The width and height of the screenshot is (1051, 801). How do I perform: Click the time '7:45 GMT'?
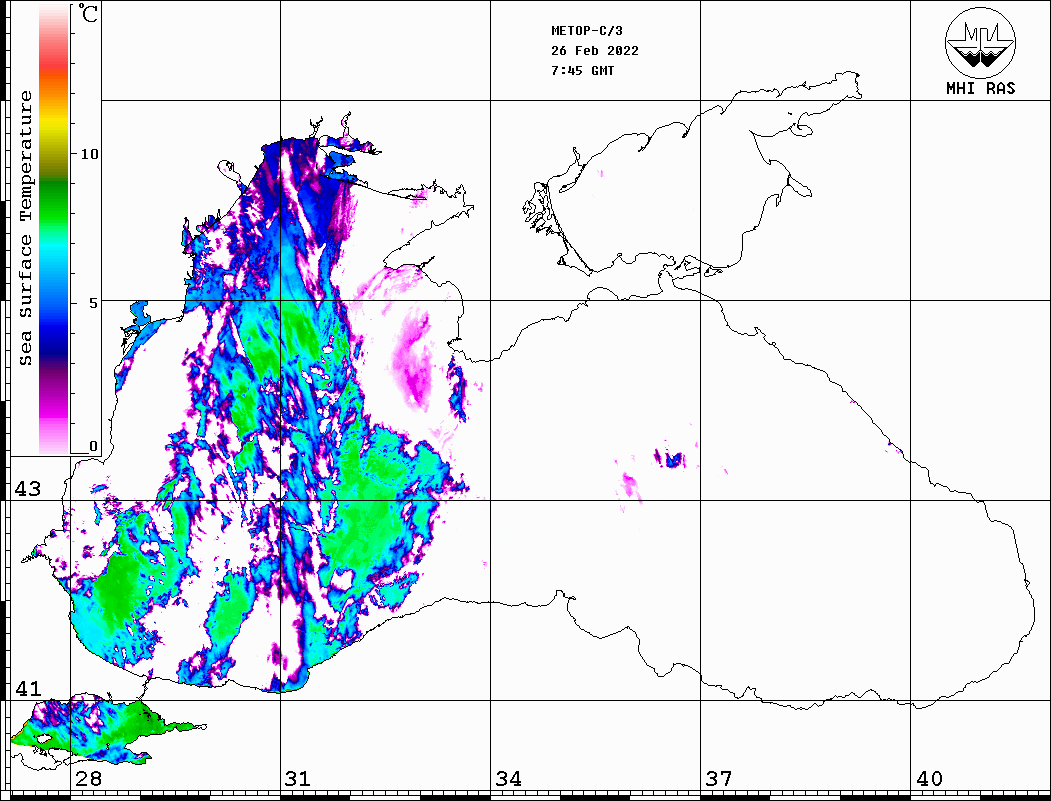tap(582, 70)
